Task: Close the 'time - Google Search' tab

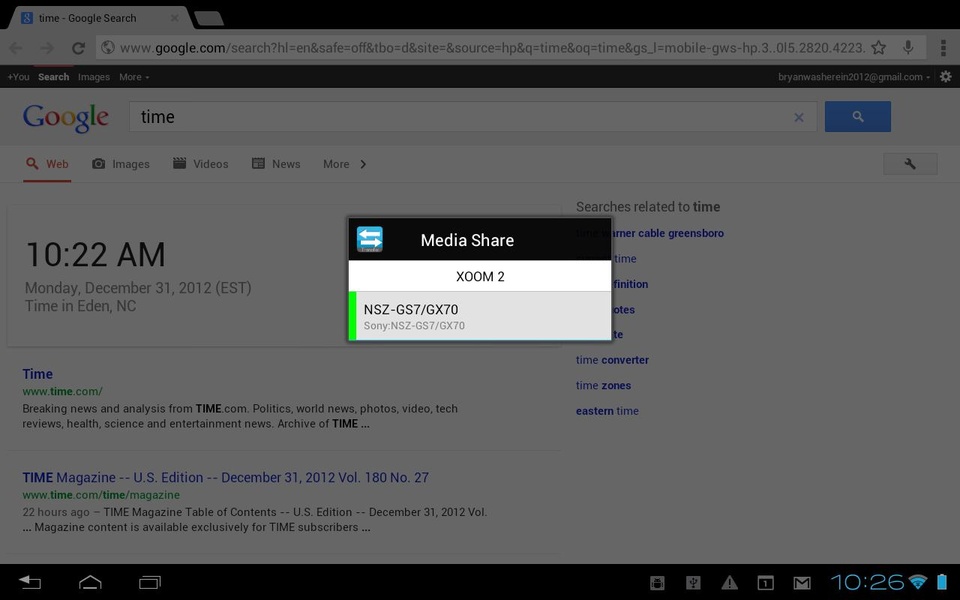Action: click(174, 18)
